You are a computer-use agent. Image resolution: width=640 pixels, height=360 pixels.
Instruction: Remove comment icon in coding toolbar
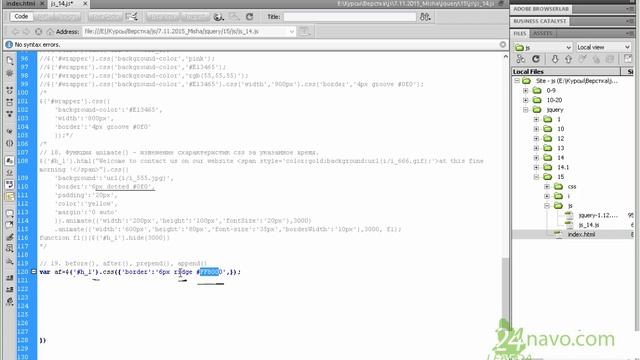point(10,224)
